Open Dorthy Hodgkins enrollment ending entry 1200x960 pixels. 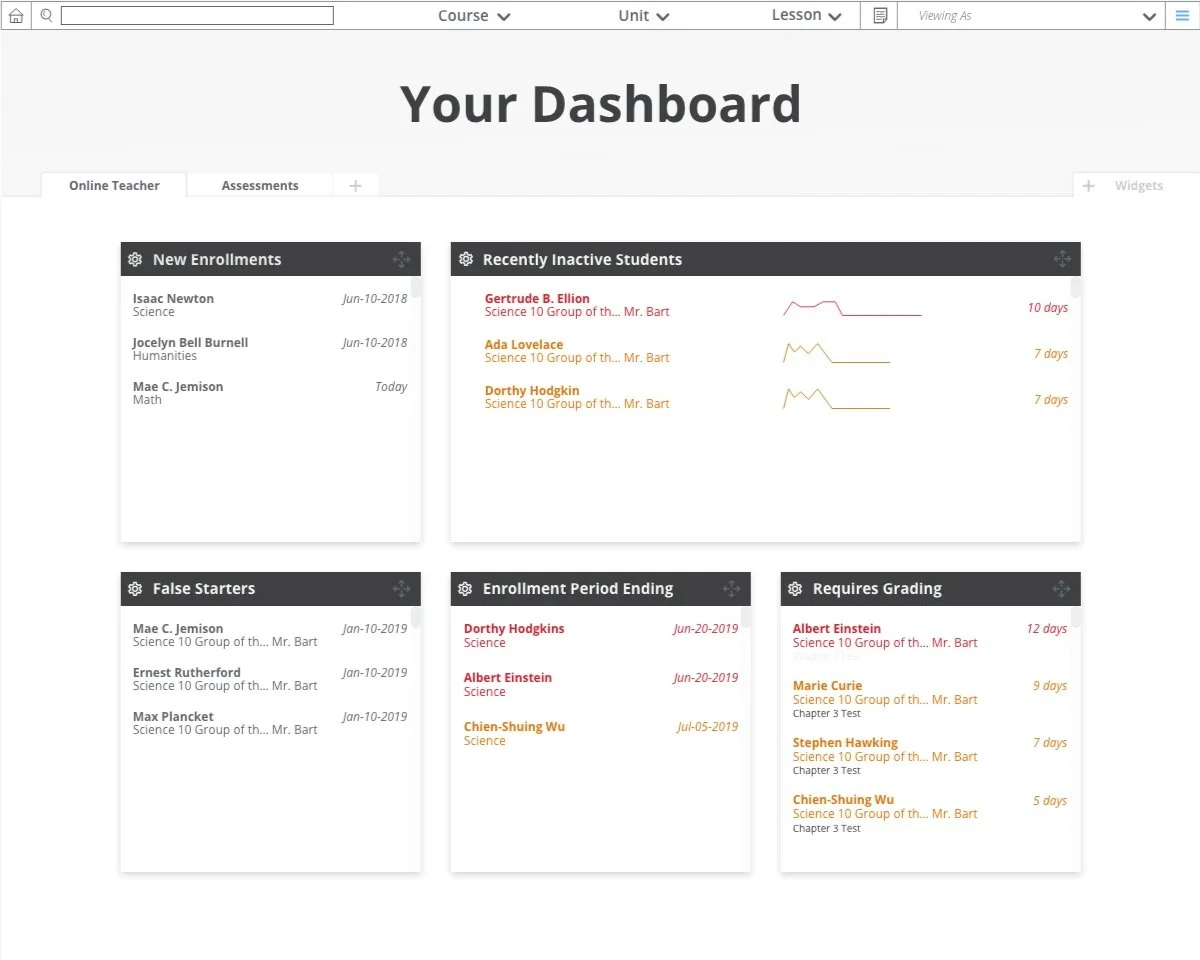(x=600, y=635)
